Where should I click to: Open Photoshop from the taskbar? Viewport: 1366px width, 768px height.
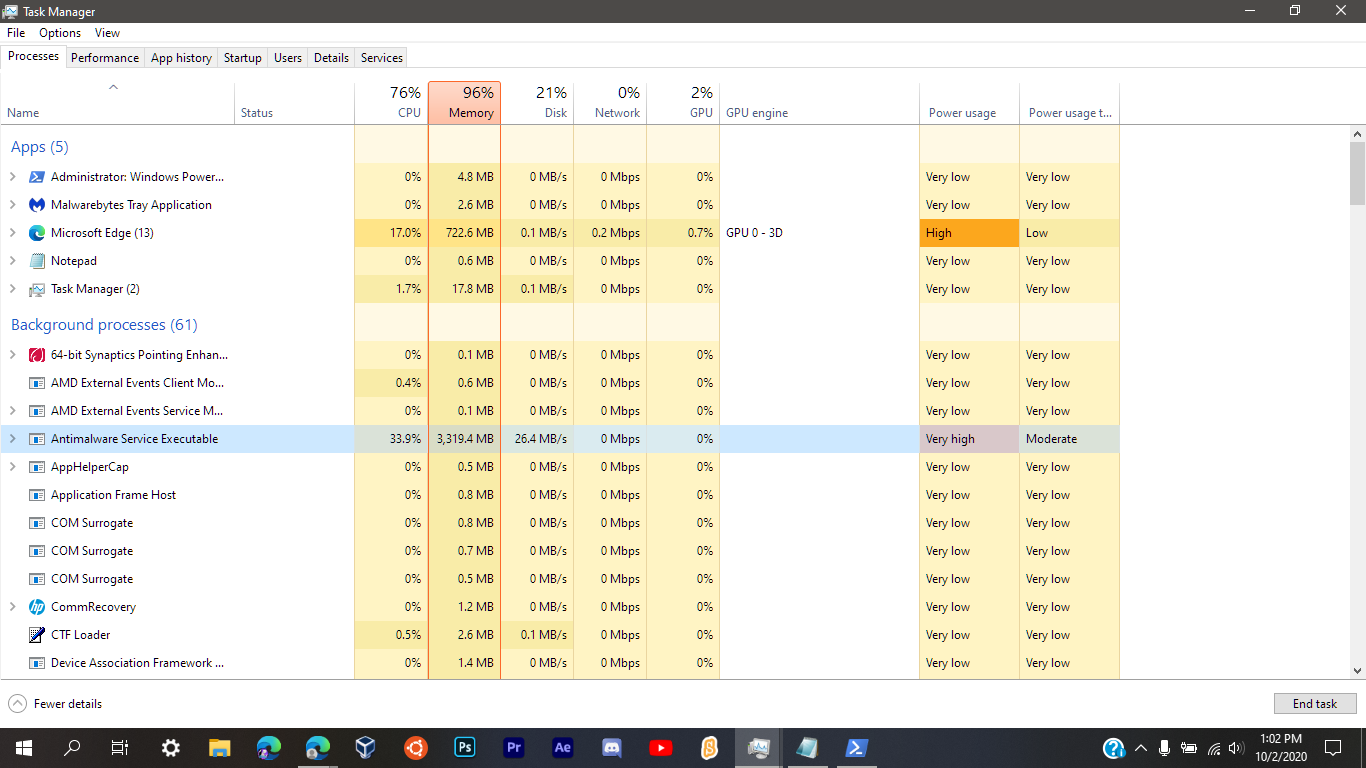point(465,747)
